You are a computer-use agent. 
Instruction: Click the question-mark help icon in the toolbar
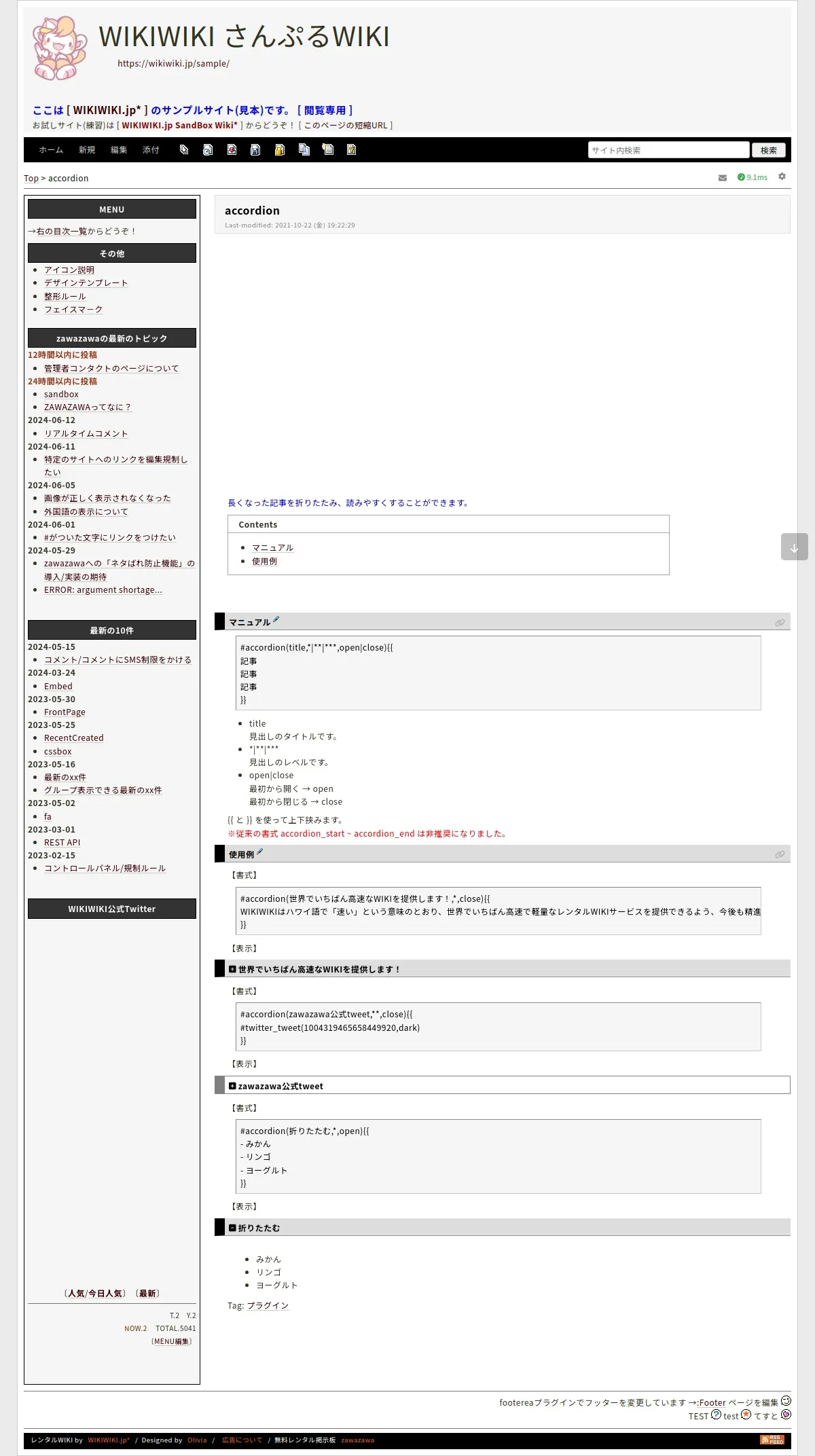click(351, 149)
